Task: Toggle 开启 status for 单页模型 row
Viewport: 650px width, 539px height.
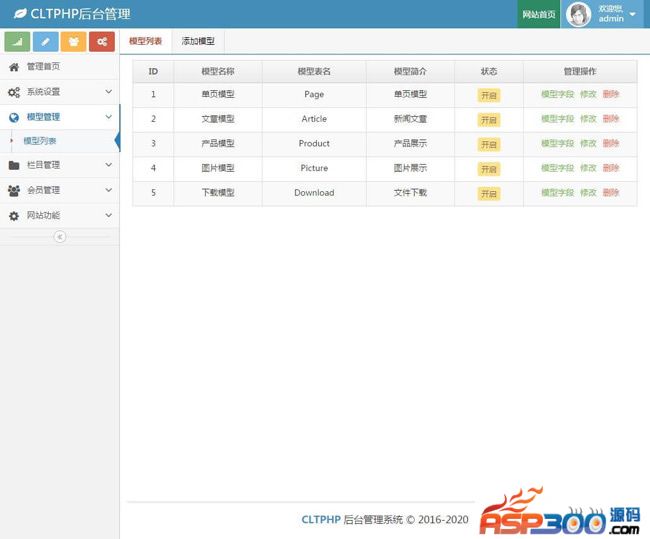Action: (x=488, y=95)
